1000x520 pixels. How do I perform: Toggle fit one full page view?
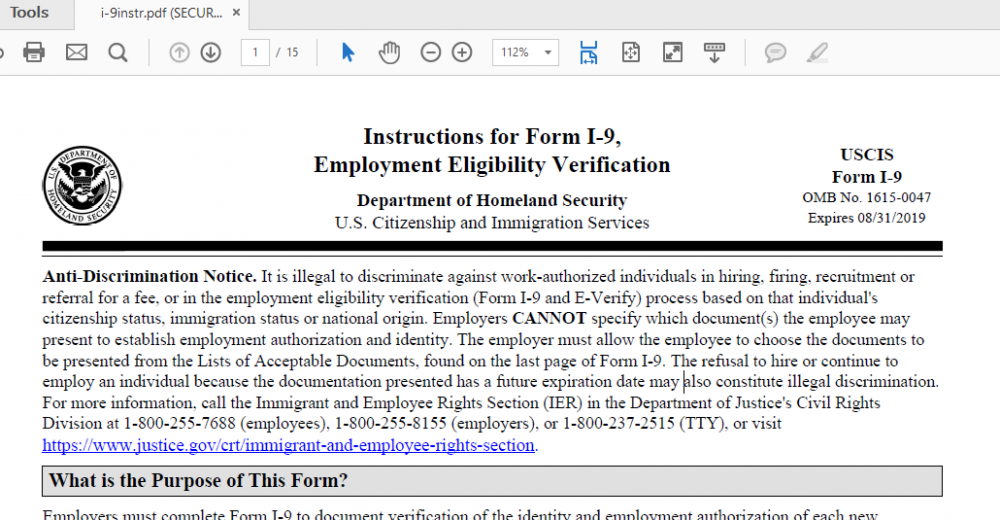tap(631, 52)
